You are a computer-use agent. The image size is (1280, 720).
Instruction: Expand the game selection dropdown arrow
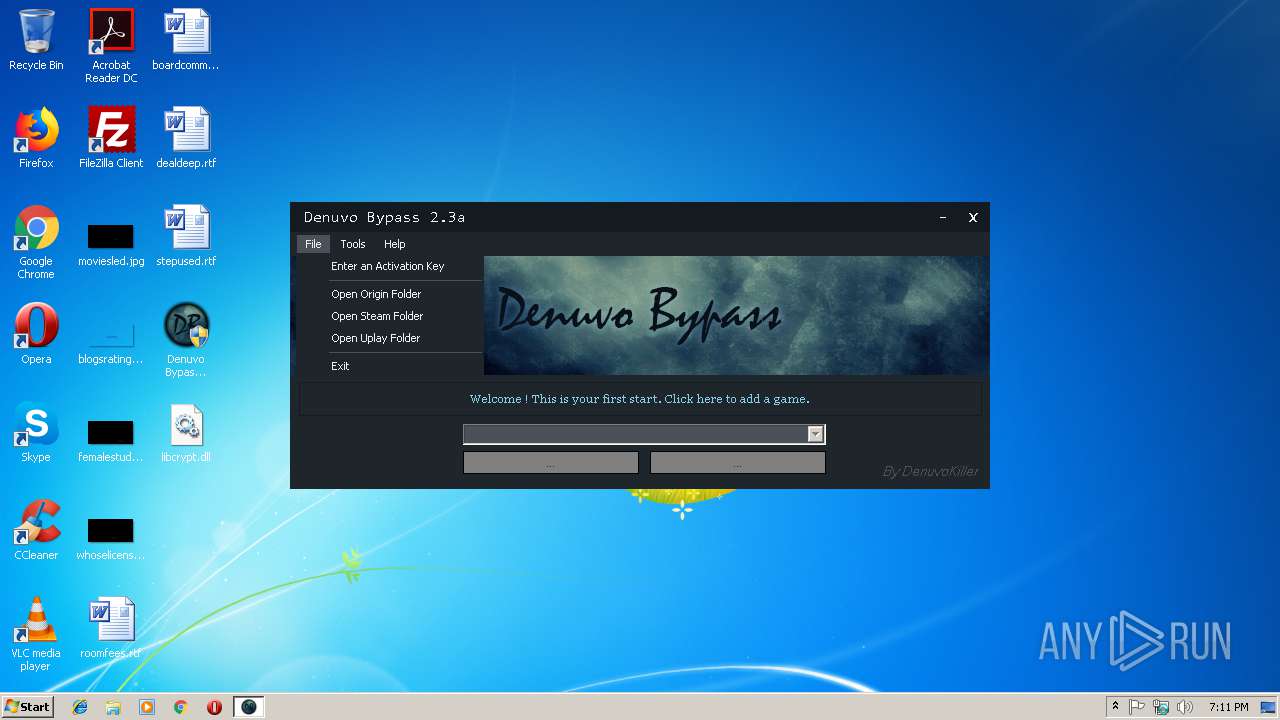[x=815, y=434]
